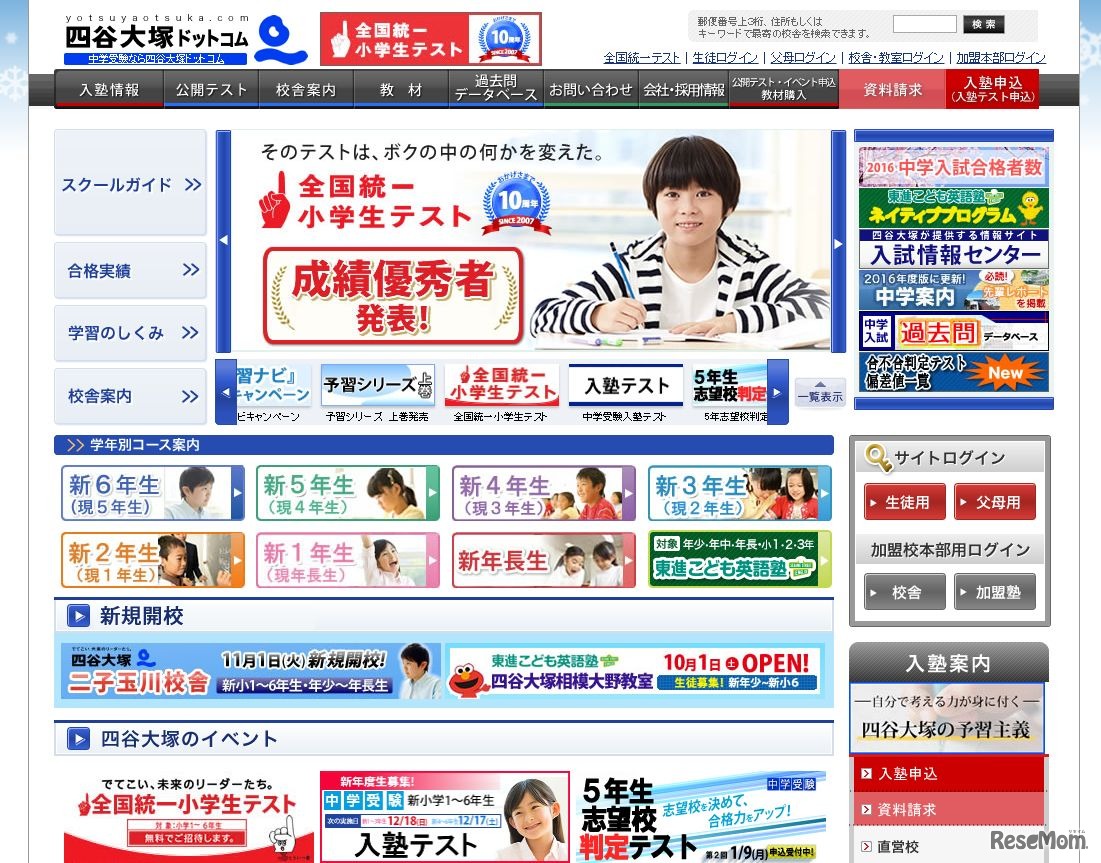Open the 合格実績 sidebar button
1101x863 pixels.
pyautogui.click(x=131, y=270)
